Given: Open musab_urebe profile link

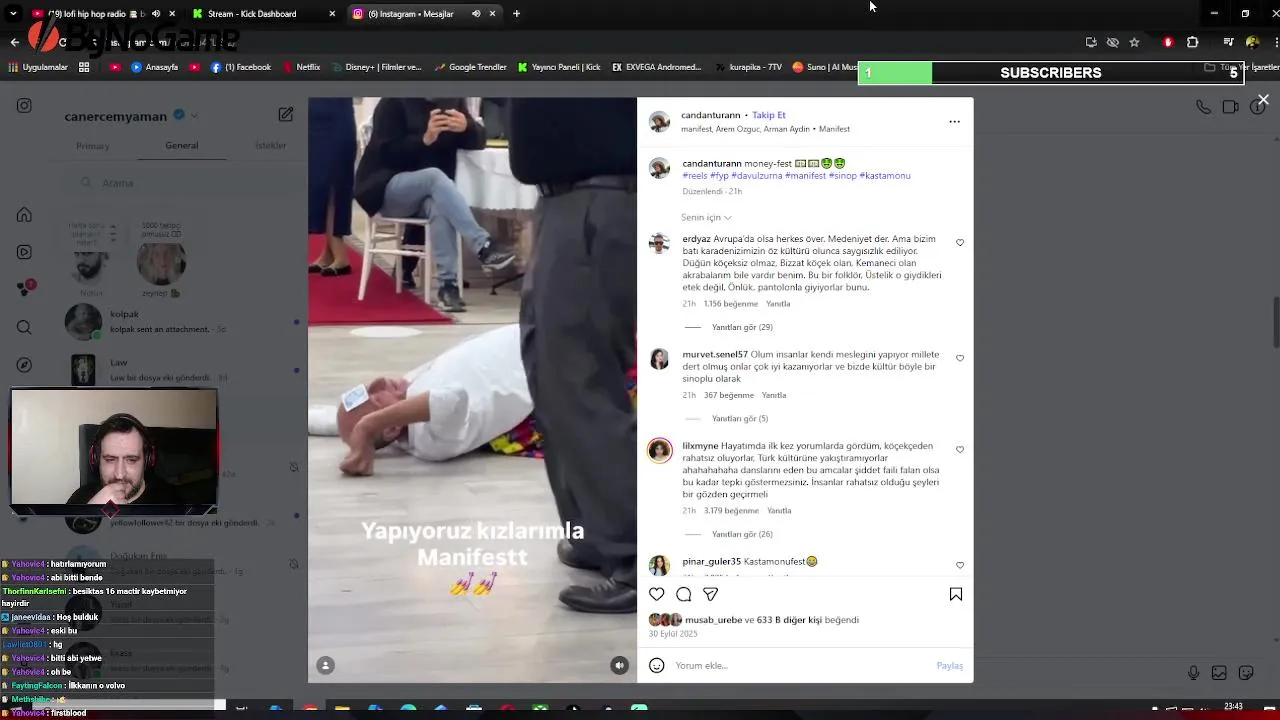Looking at the screenshot, I should pos(713,620).
